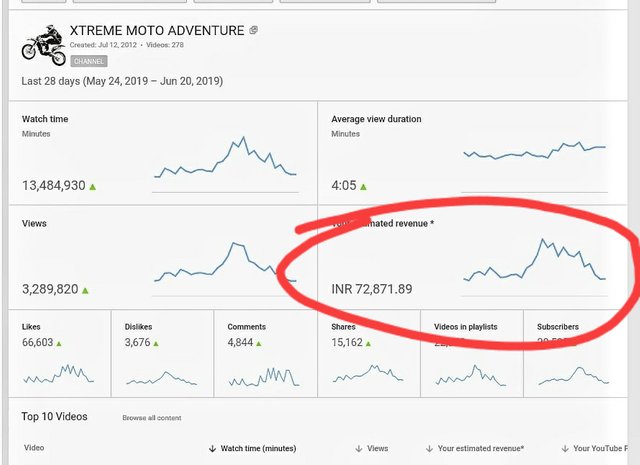Click the XTREME MOTO ADVENTURE channel title

click(x=157, y=30)
